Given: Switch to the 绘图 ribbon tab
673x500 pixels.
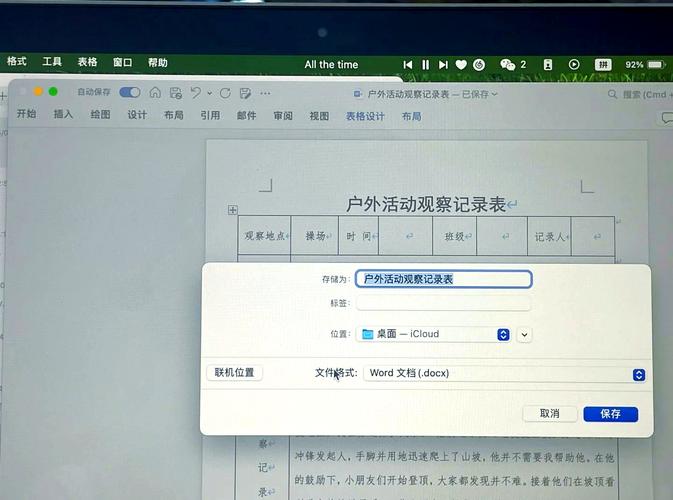Looking at the screenshot, I should pyautogui.click(x=100, y=115).
